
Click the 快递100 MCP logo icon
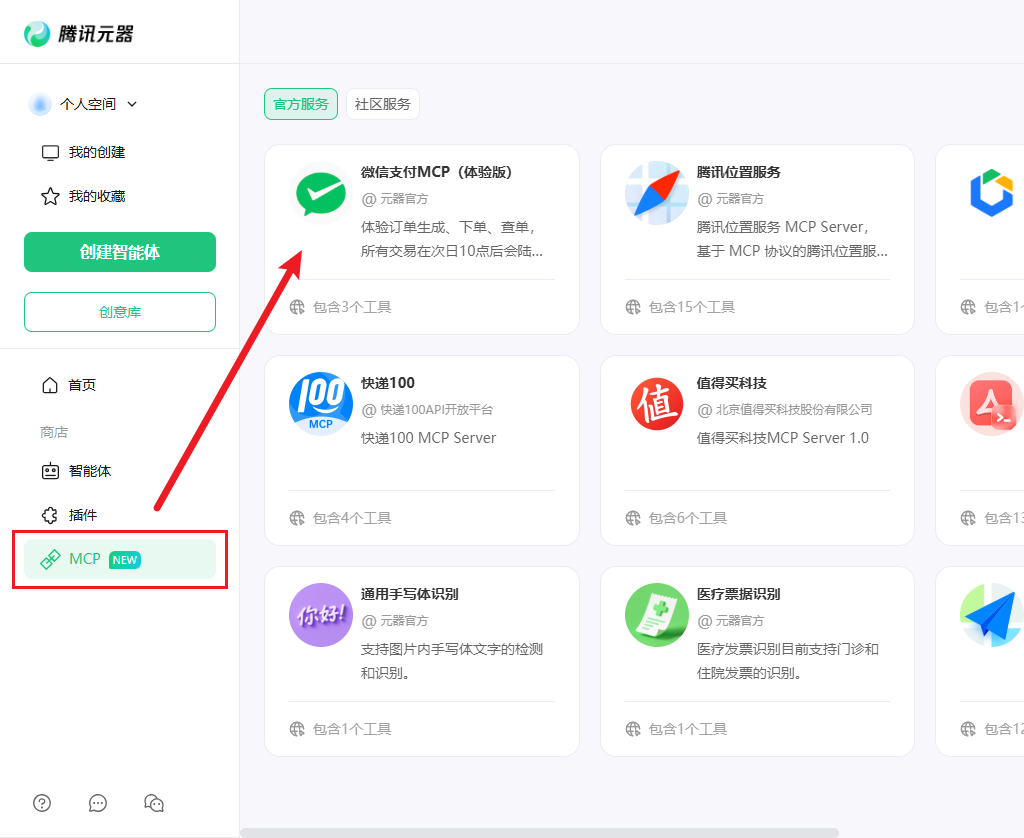click(321, 404)
